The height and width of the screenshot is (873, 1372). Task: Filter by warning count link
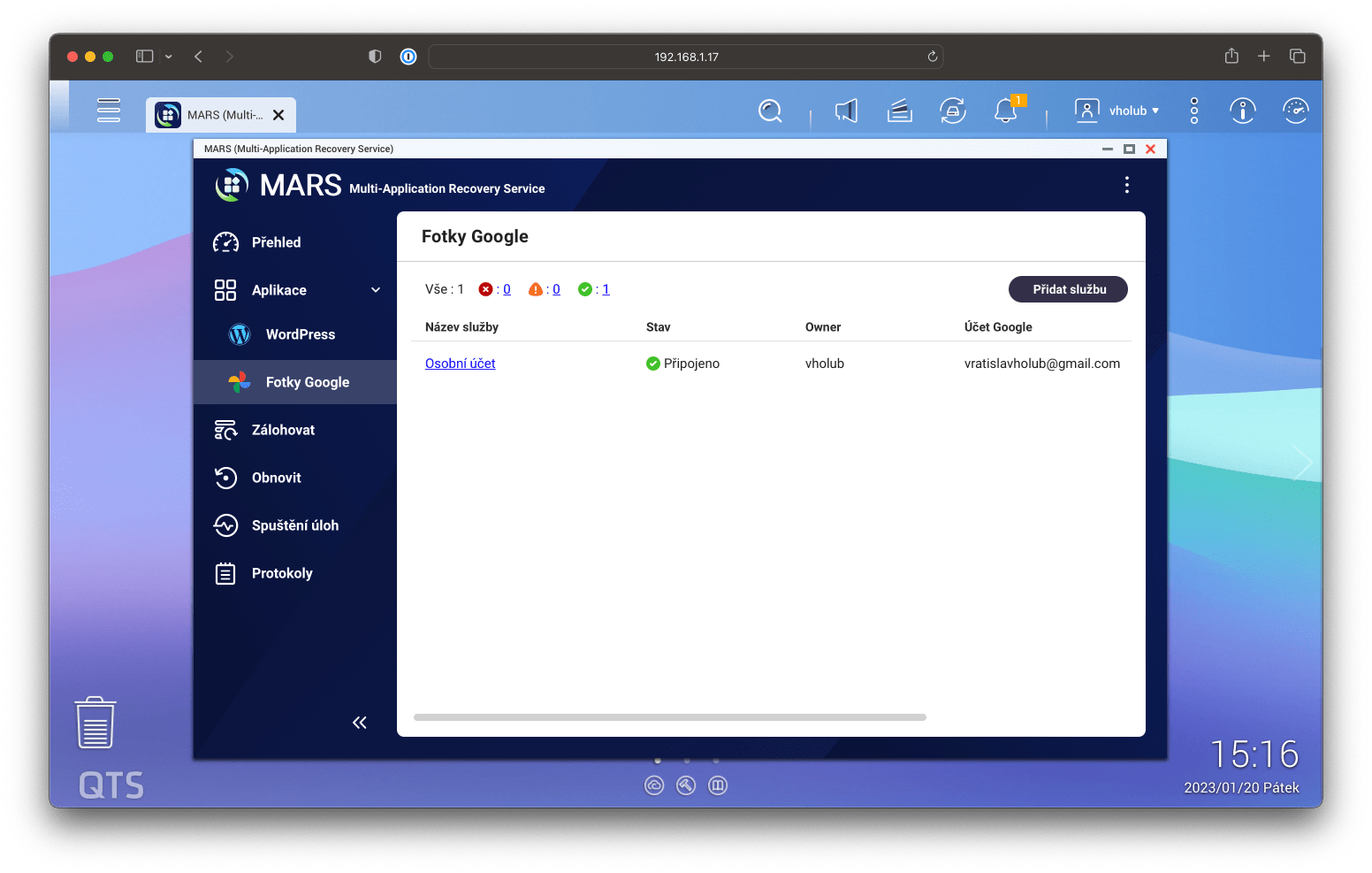[556, 289]
